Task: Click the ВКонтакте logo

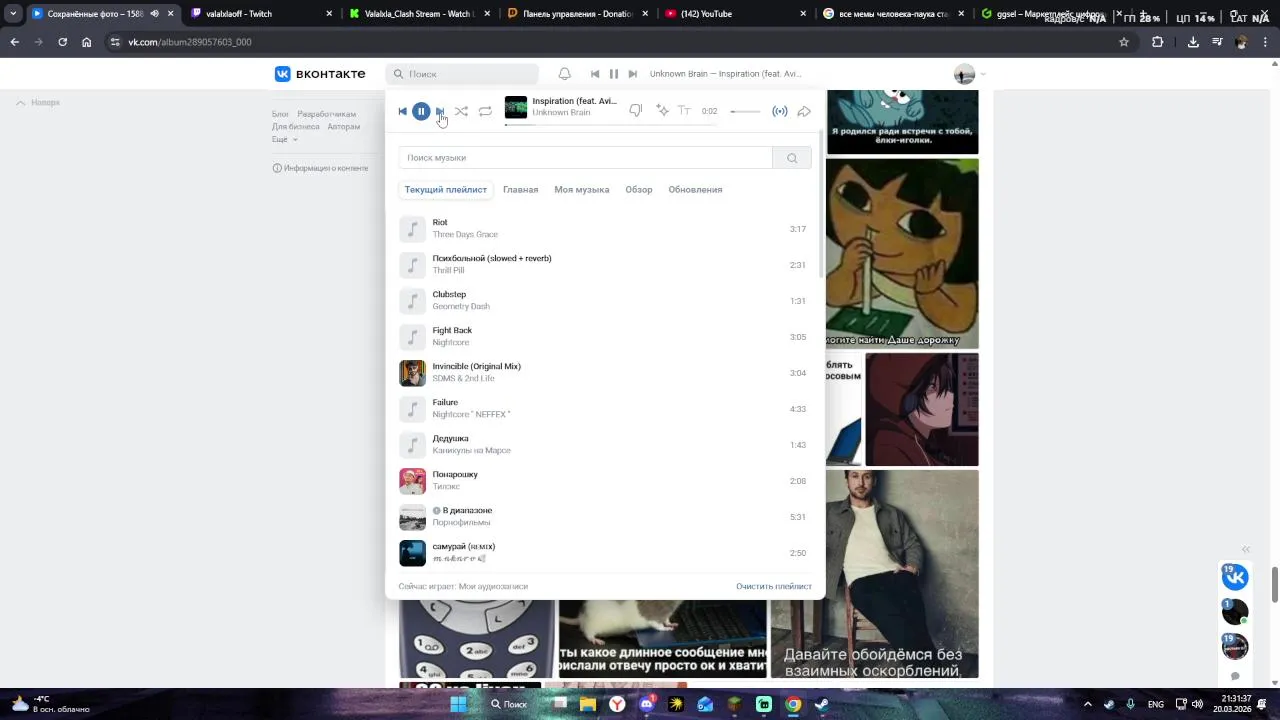Action: 320,74
